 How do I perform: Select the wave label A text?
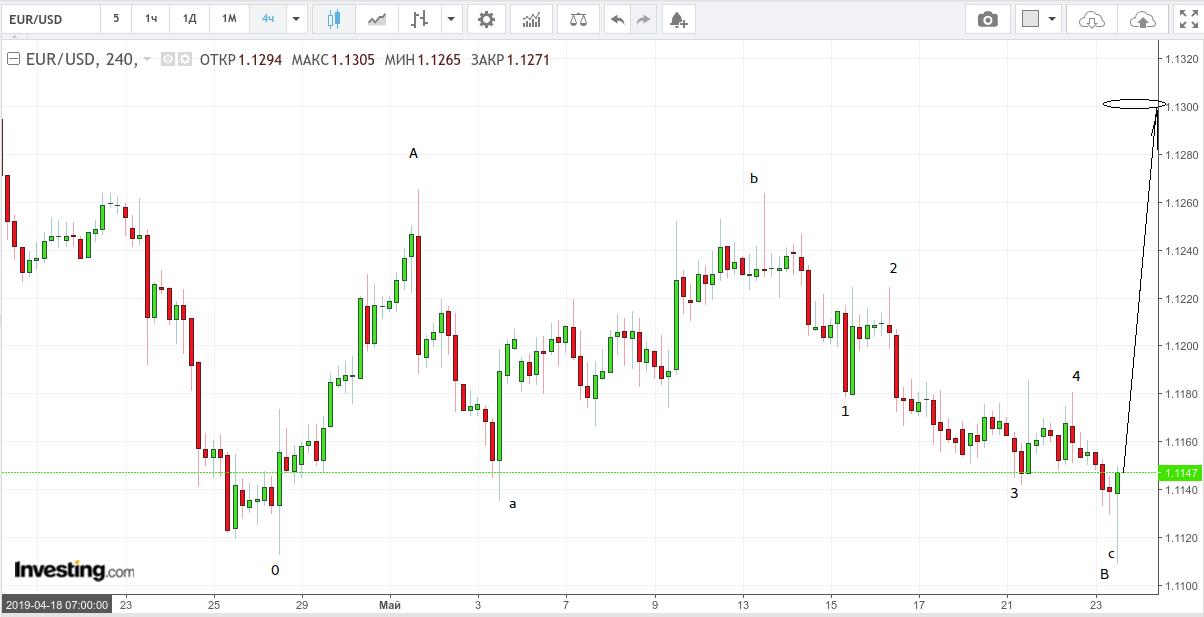413,153
